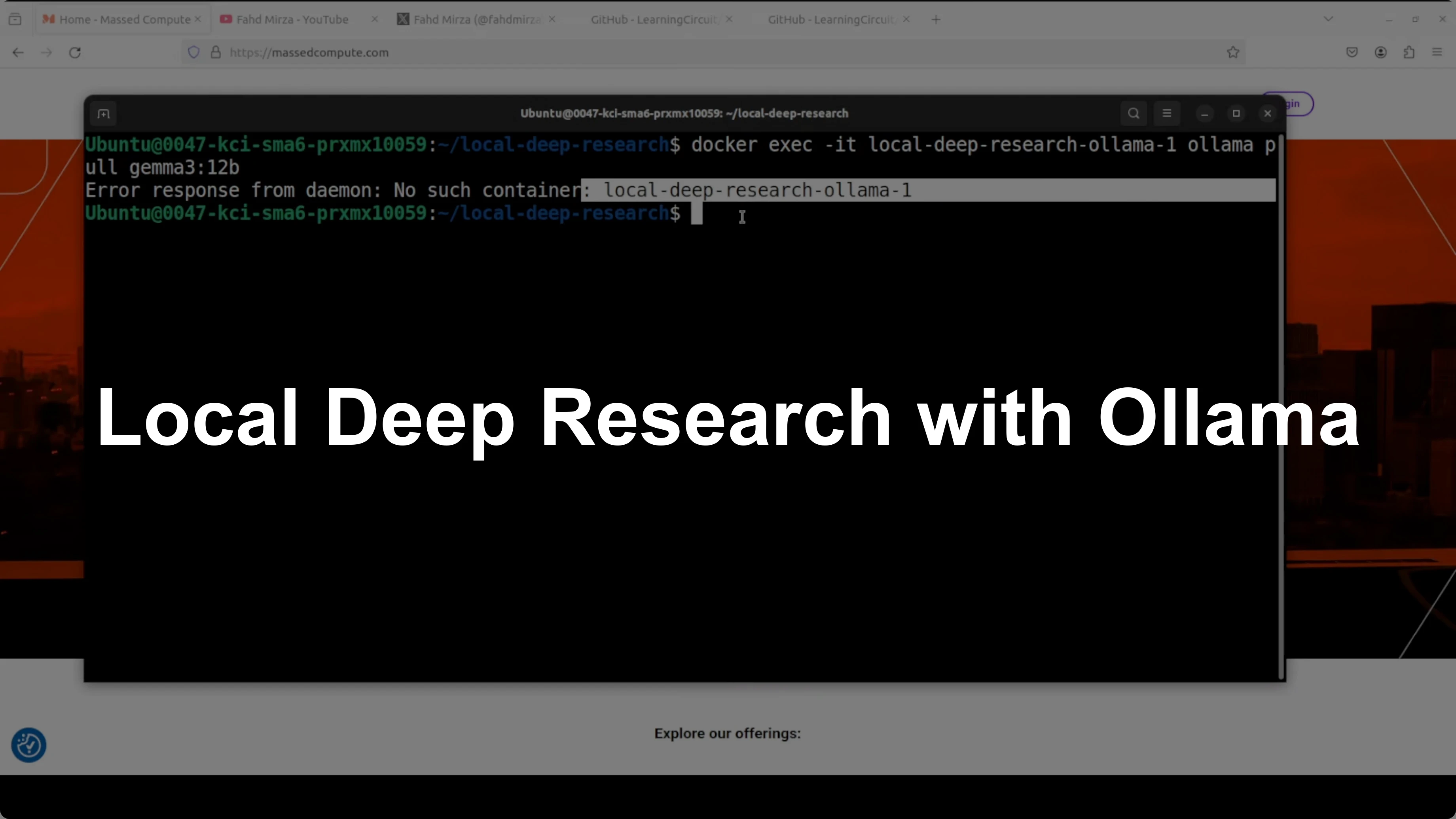Image resolution: width=1456 pixels, height=819 pixels.
Task: Close the second GitHub LearningCircuit tab
Action: pyautogui.click(x=906, y=19)
